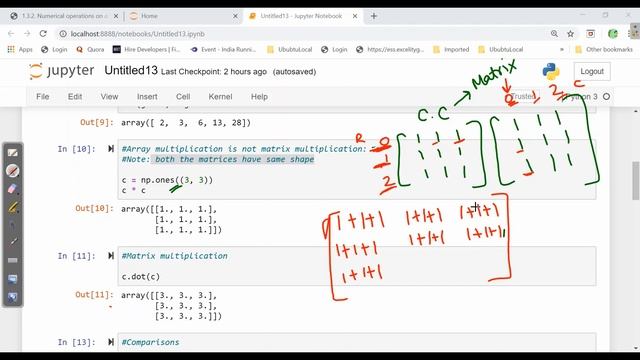Run cell In [11] using its step icon
This screenshot has height=360, width=640.
[x=111, y=256]
